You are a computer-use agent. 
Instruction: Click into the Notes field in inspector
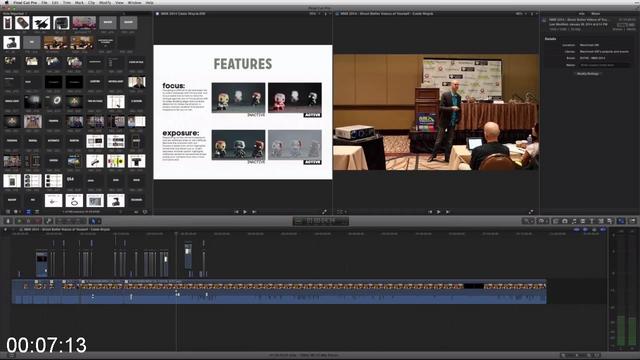(605, 65)
